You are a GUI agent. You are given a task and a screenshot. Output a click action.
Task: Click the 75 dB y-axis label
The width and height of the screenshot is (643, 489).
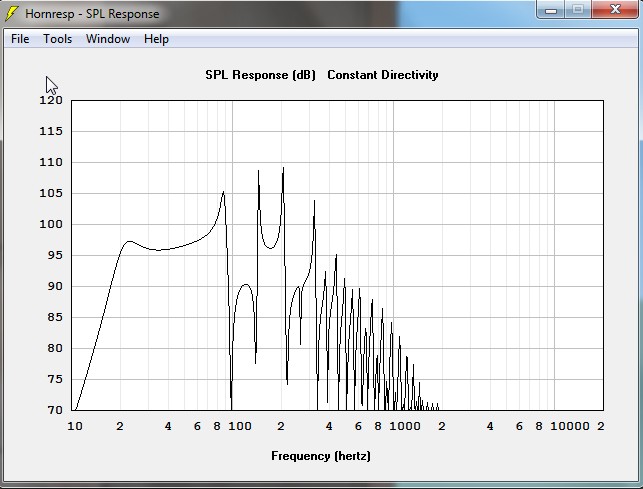click(x=55, y=379)
